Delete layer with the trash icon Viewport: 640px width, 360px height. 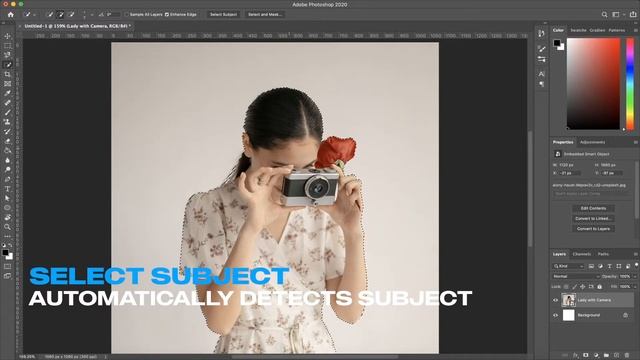pos(627,356)
